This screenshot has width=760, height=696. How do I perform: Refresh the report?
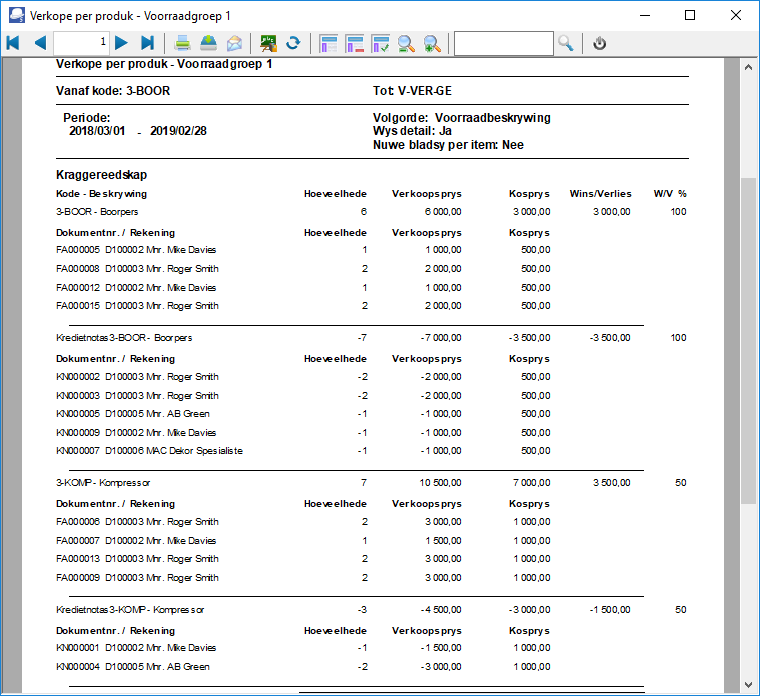[x=293, y=43]
